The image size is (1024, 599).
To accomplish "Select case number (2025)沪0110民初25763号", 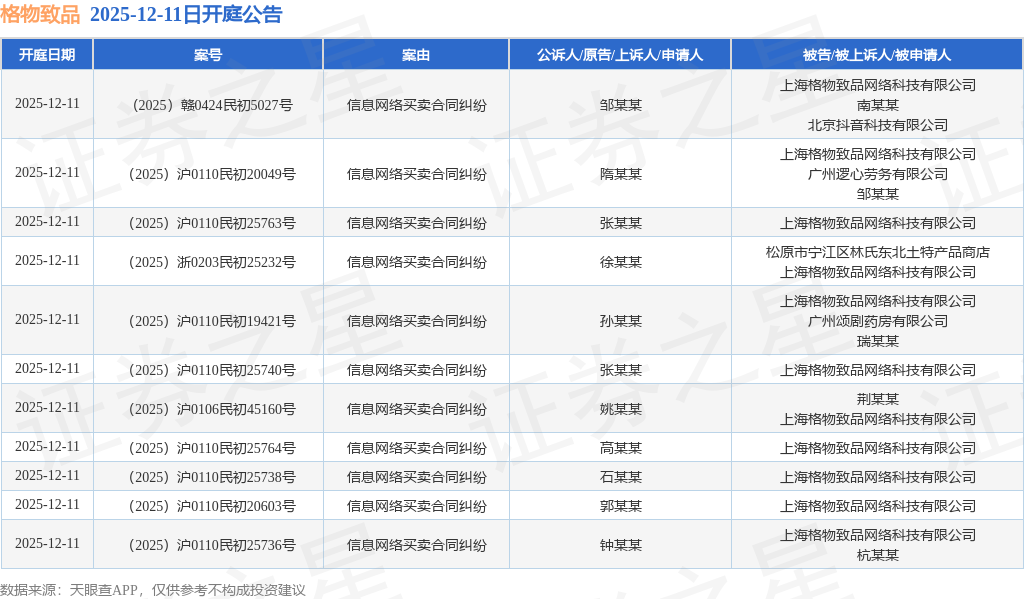I will 212,223.
